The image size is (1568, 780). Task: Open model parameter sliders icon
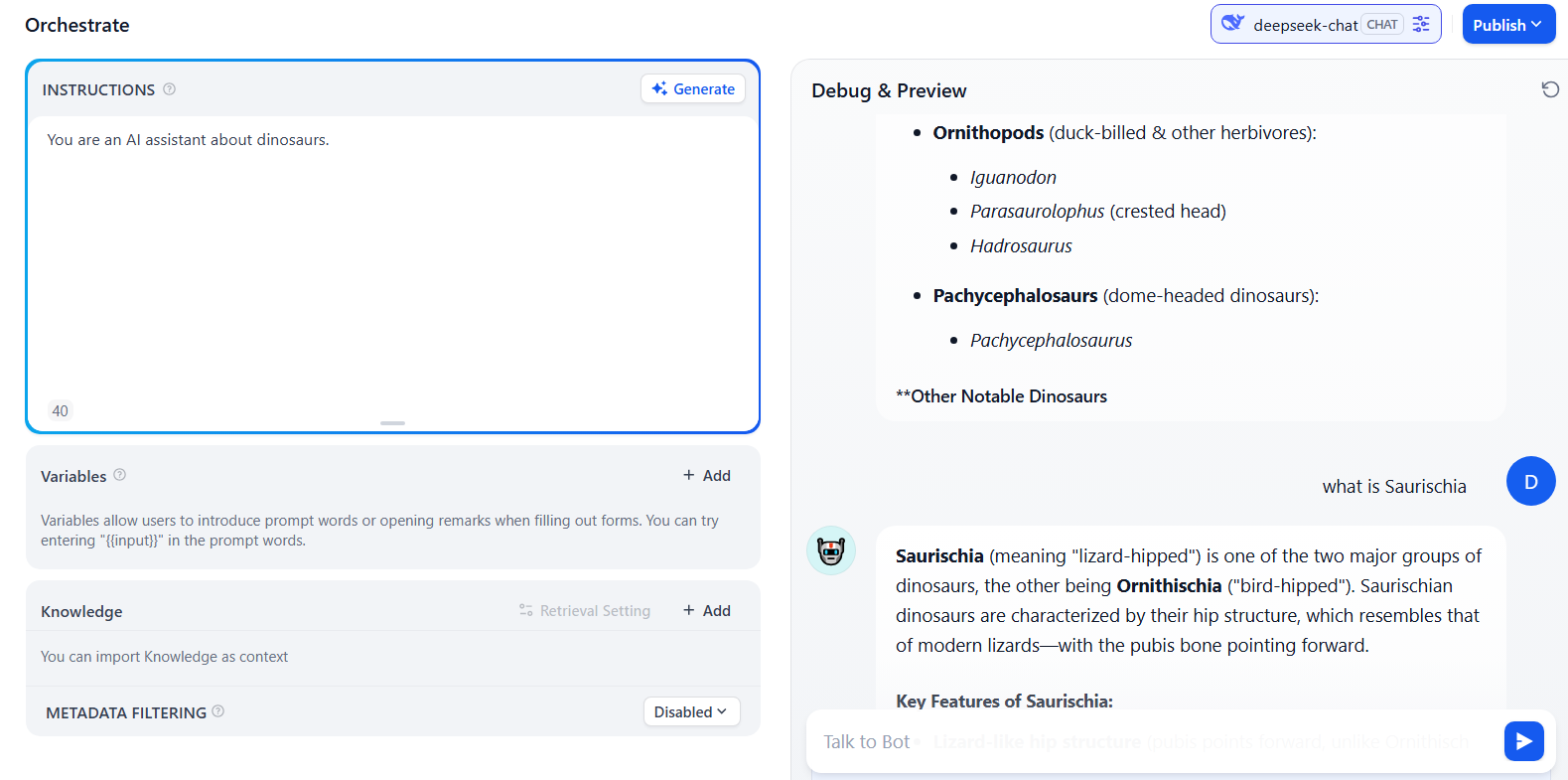click(x=1421, y=24)
